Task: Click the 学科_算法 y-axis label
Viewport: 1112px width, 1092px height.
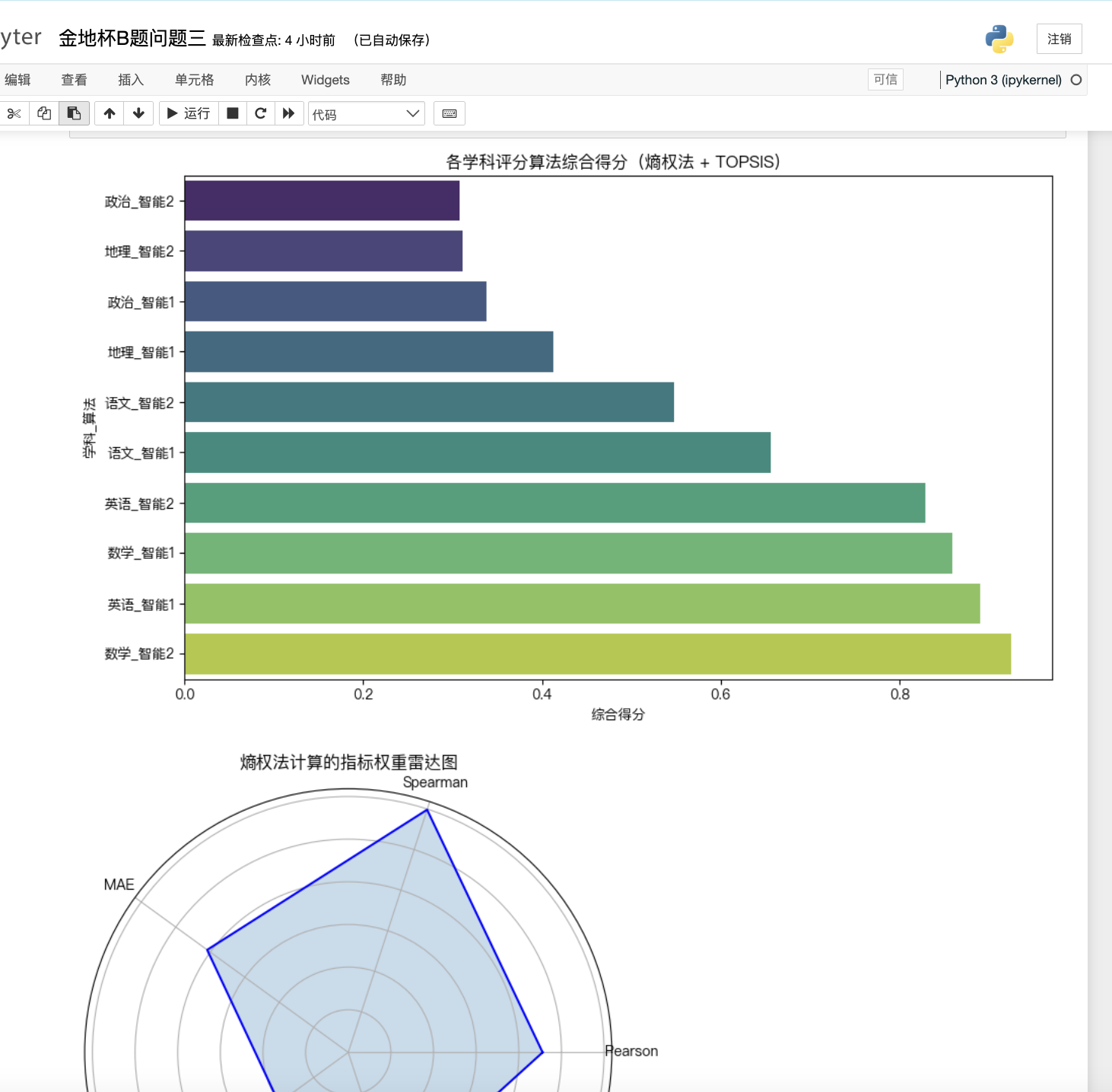Action: 89,428
